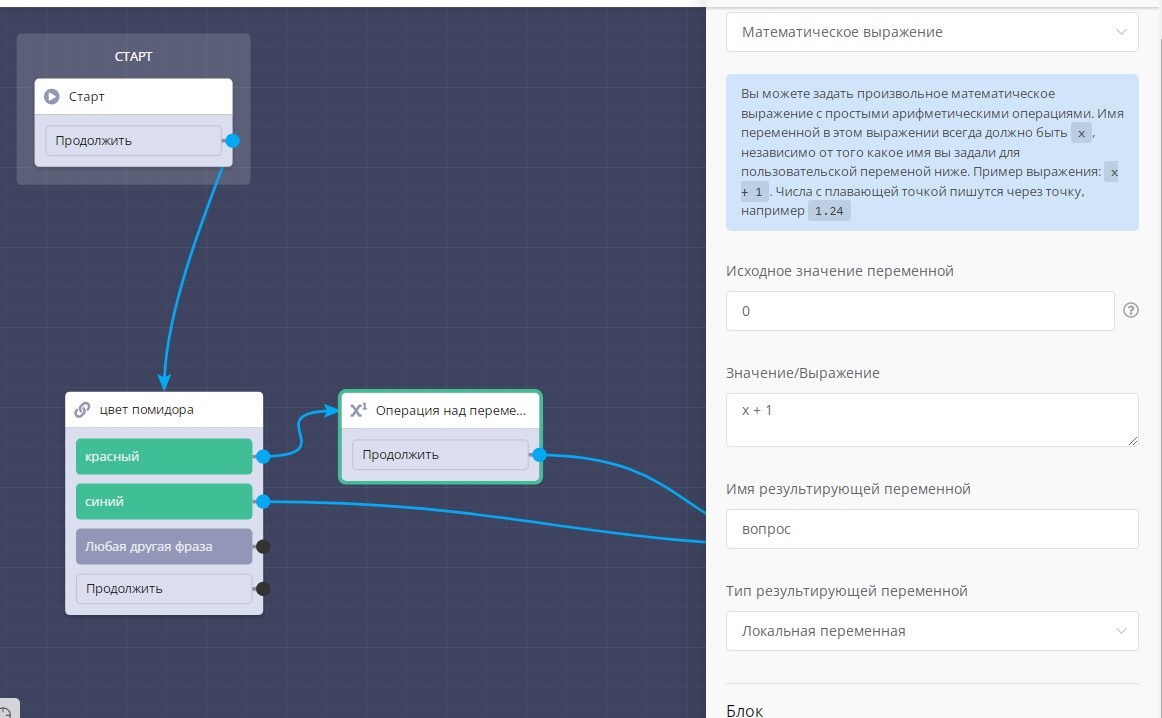Viewport: 1162px width, 718px height.
Task: Click the Старт block output connector dot
Action: tap(233, 141)
